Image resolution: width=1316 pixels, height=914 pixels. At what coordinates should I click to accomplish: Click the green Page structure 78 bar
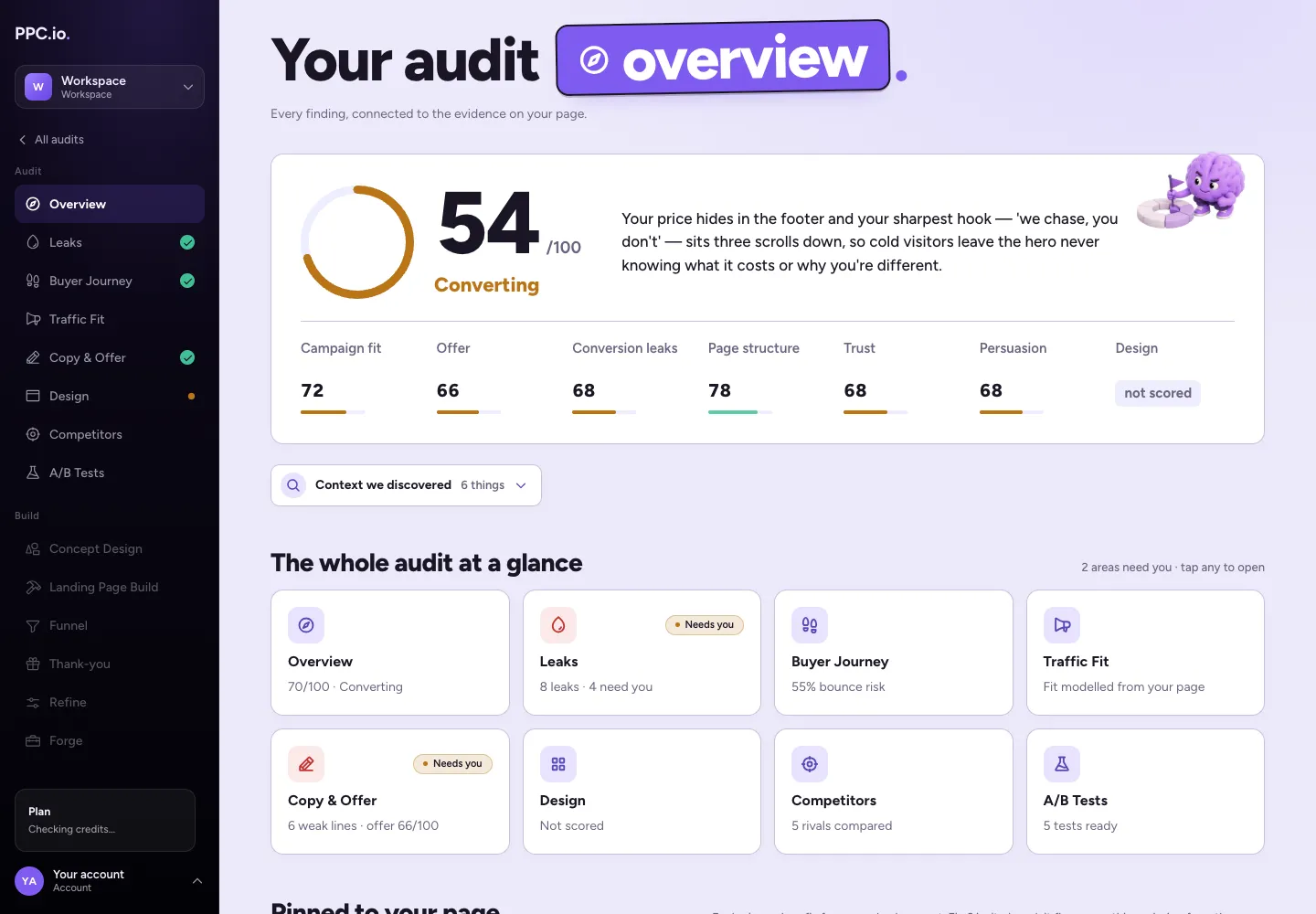pos(740,412)
